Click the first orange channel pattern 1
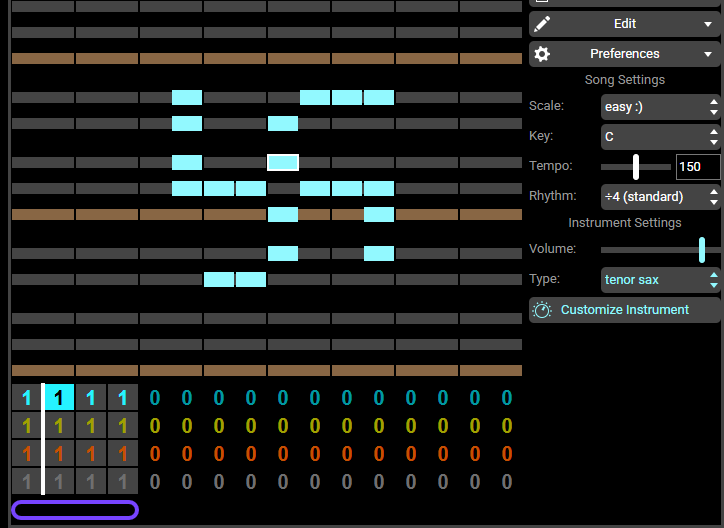This screenshot has height=528, width=724. pos(27,454)
